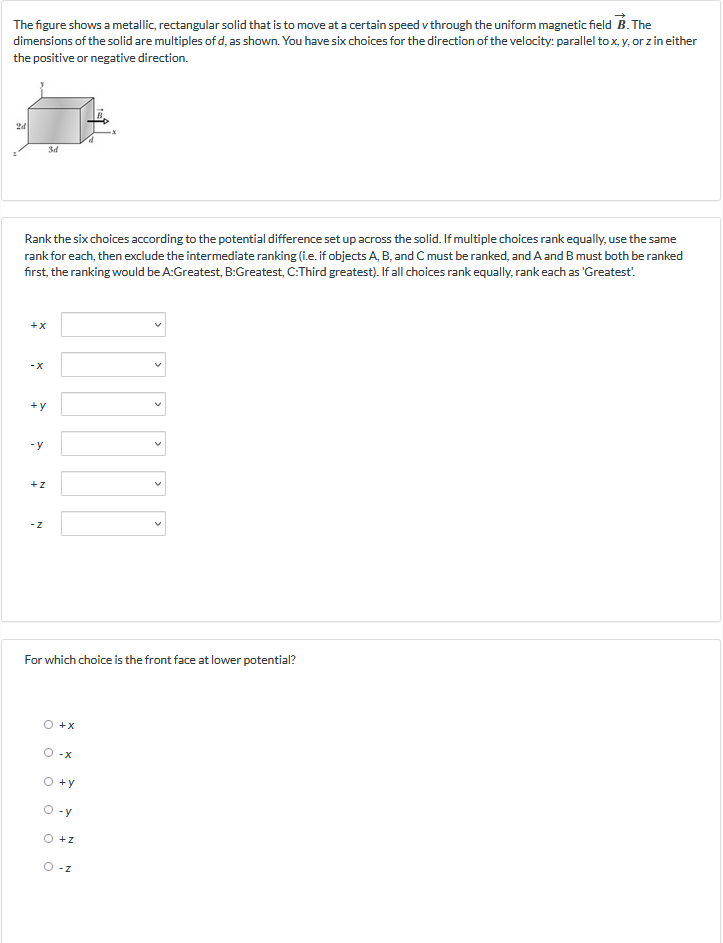Open the +x ranking dropdown

tap(113, 325)
